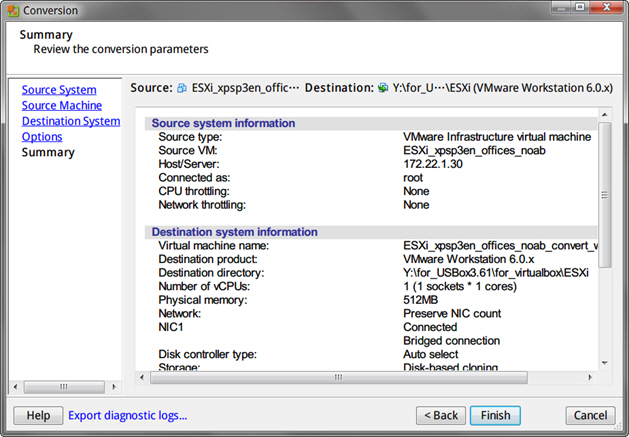Select the Summary step in sidebar
The height and width of the screenshot is (437, 629).
48,153
